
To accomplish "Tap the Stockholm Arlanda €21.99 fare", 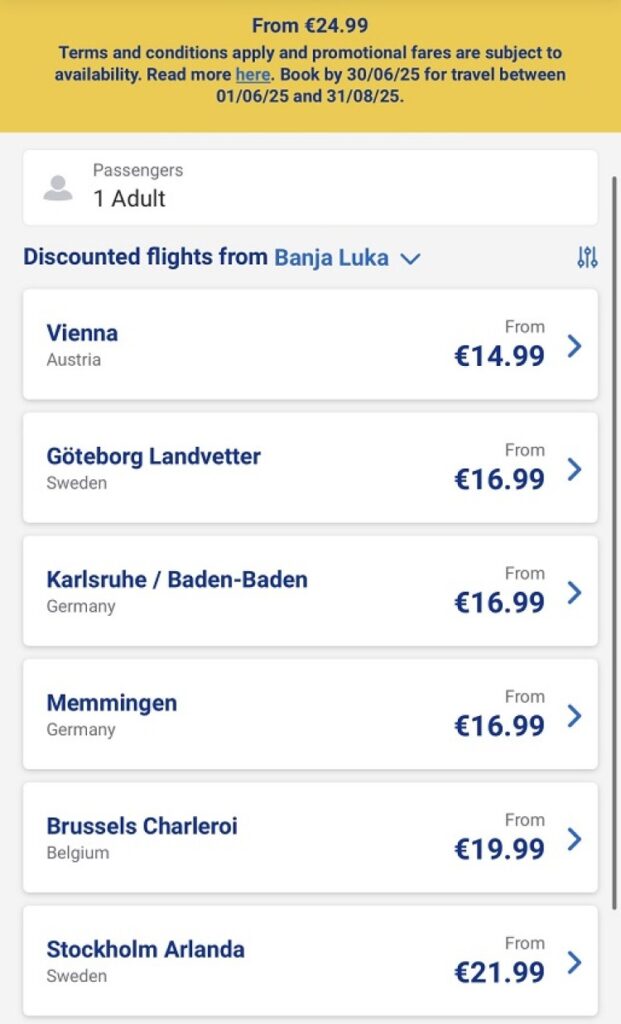I will click(x=499, y=971).
